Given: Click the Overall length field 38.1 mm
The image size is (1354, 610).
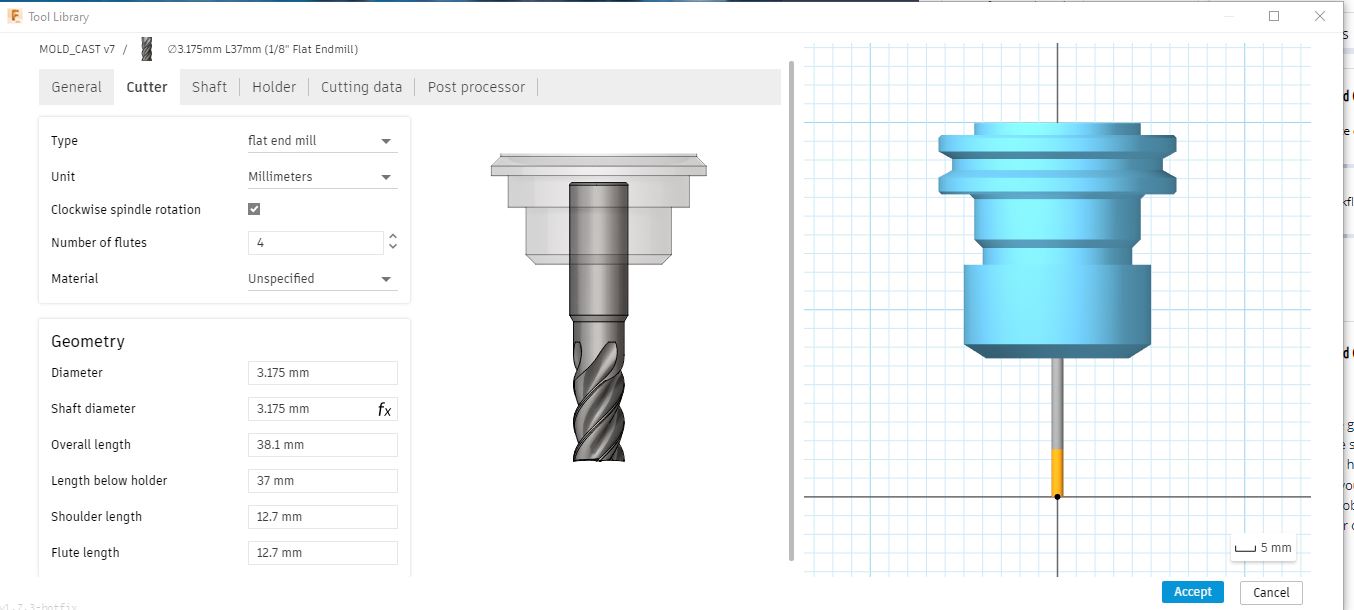Looking at the screenshot, I should (322, 445).
